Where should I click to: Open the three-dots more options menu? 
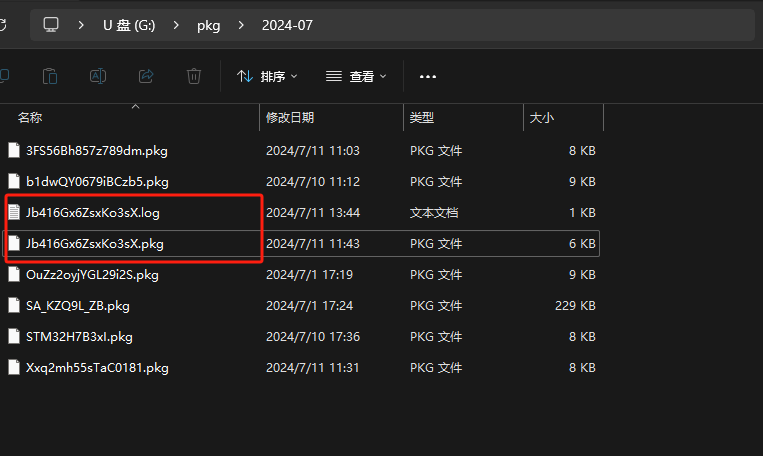[x=428, y=76]
